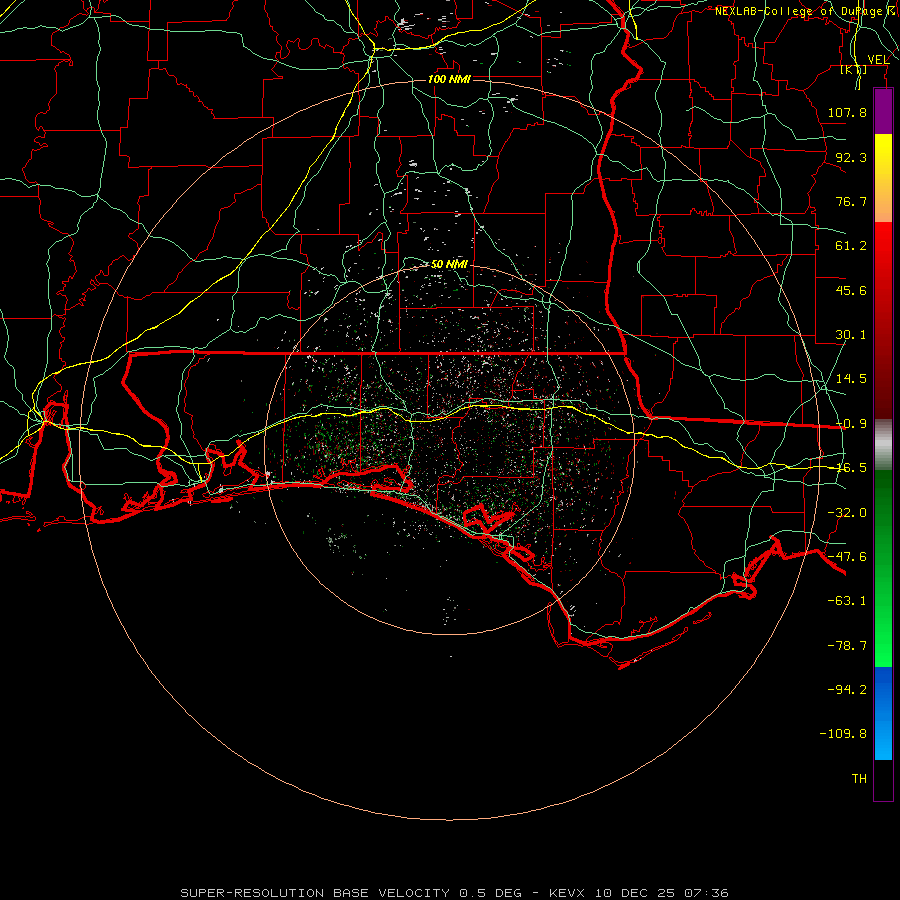
Task: Click the "SUPER-RESOLUTION BASE VELOCITY 0.5 DEG" caption
Action: (351, 893)
